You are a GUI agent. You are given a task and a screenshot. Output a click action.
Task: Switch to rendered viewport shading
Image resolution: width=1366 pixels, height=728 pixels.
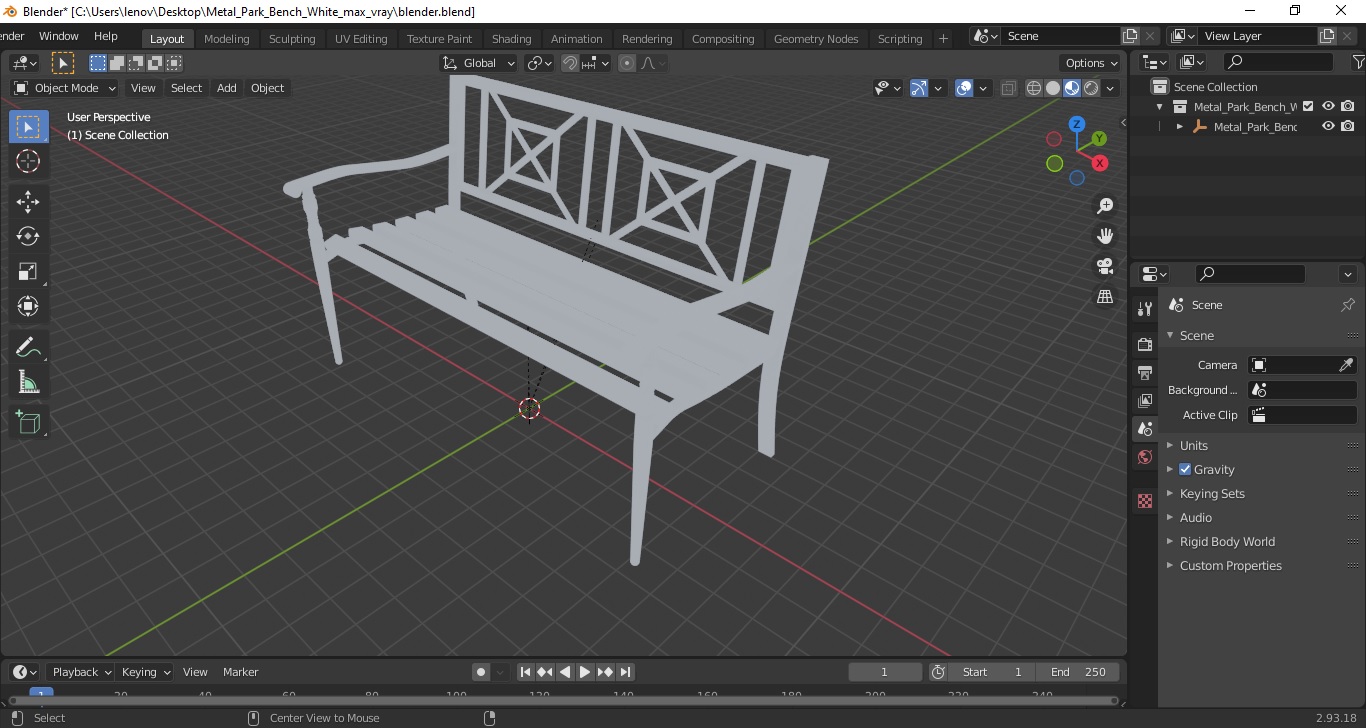1091,88
